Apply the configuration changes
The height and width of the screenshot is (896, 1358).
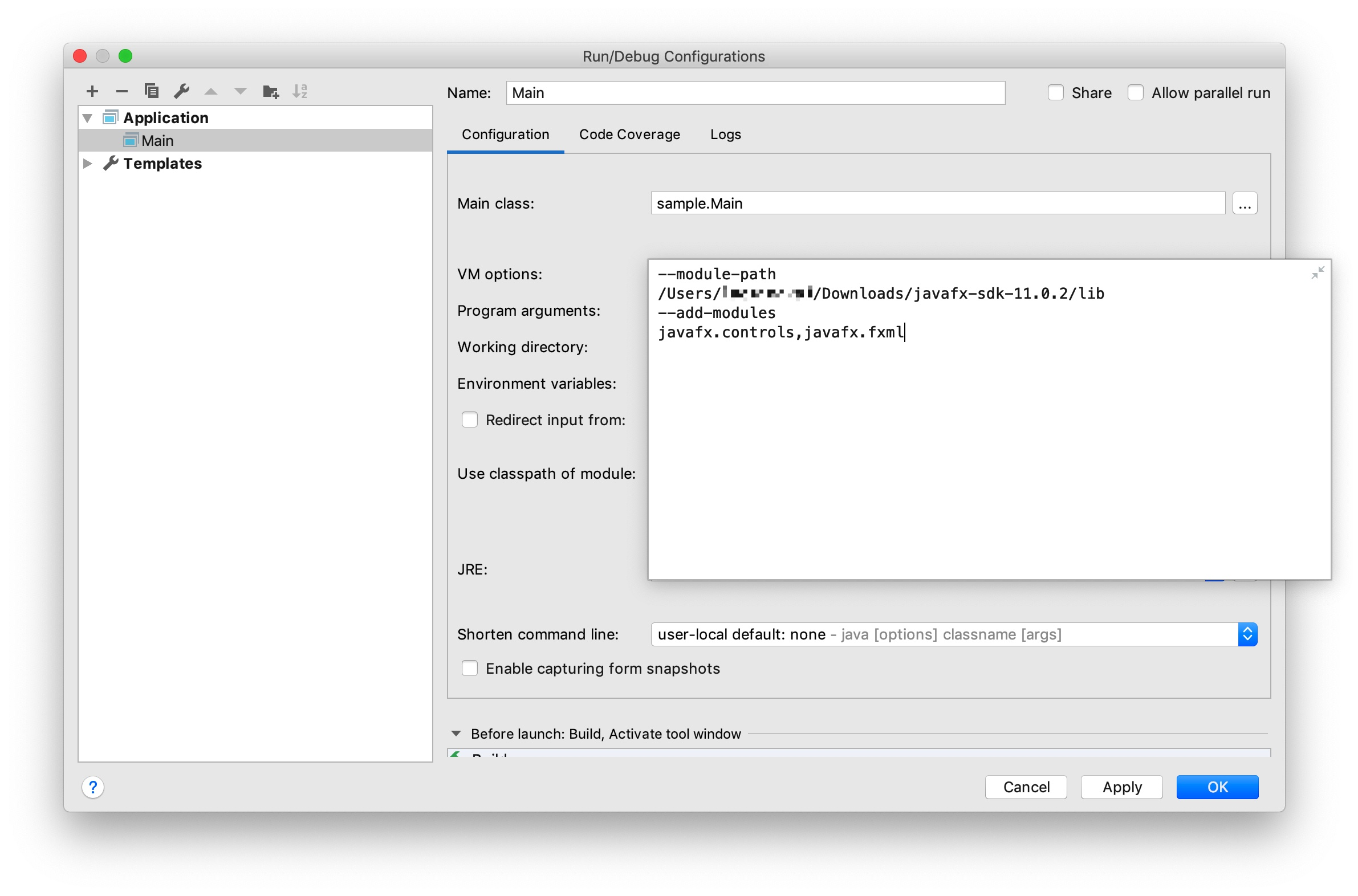[1121, 787]
